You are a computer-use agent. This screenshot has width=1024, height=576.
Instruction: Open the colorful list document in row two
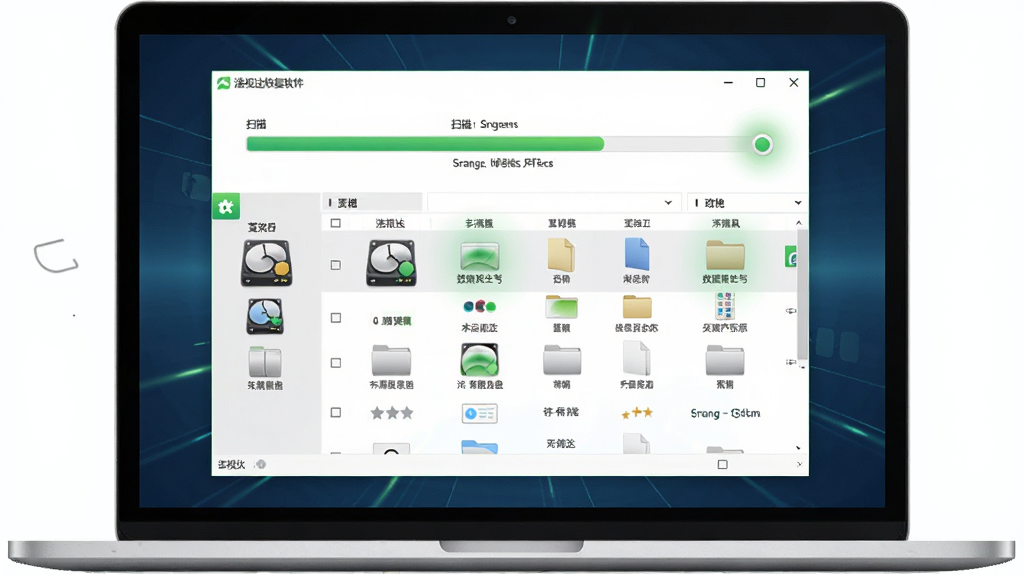coord(725,306)
